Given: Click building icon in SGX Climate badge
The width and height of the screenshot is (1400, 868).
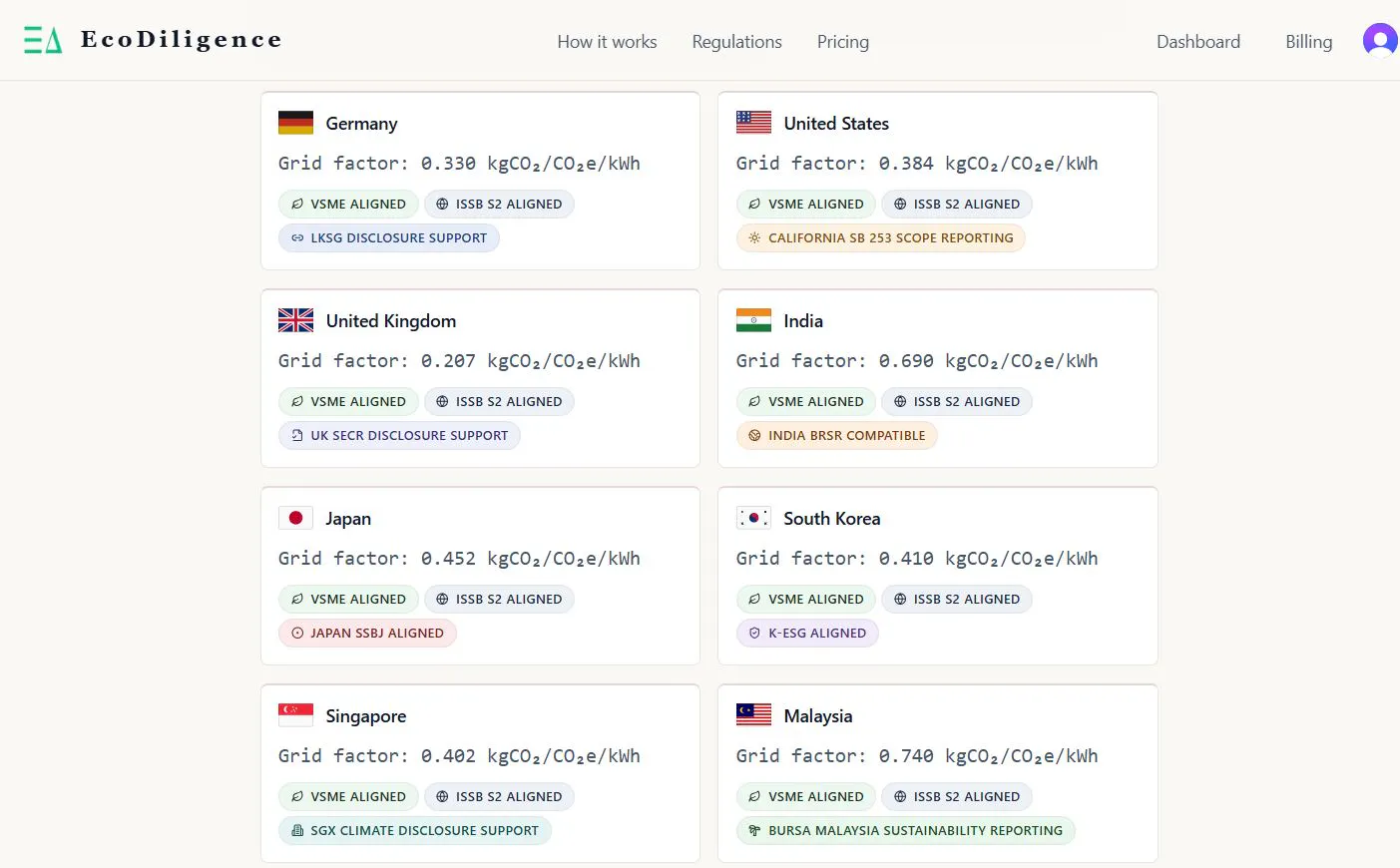Looking at the screenshot, I should (x=297, y=831).
